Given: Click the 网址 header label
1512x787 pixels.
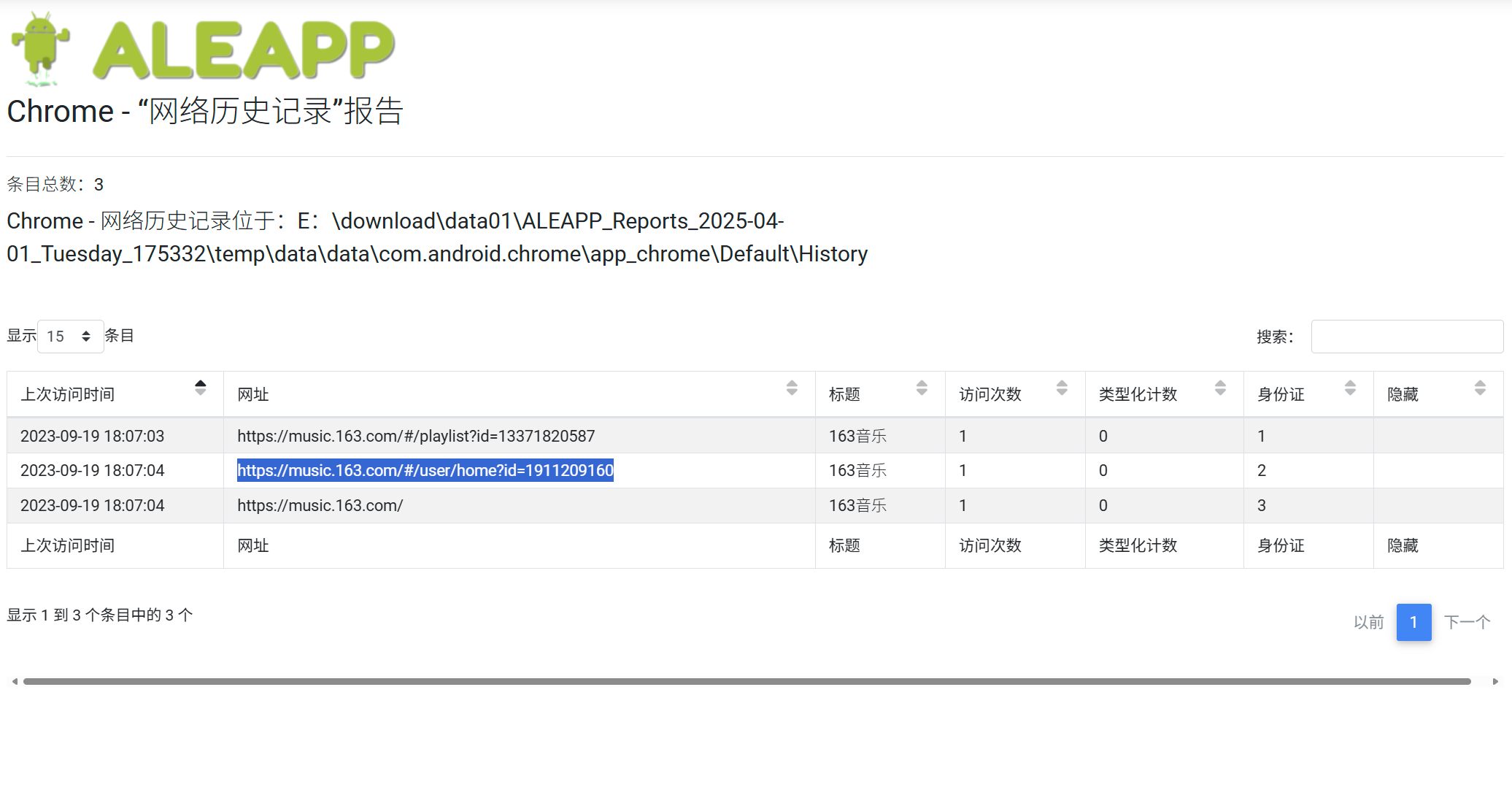Looking at the screenshot, I should 253,394.
